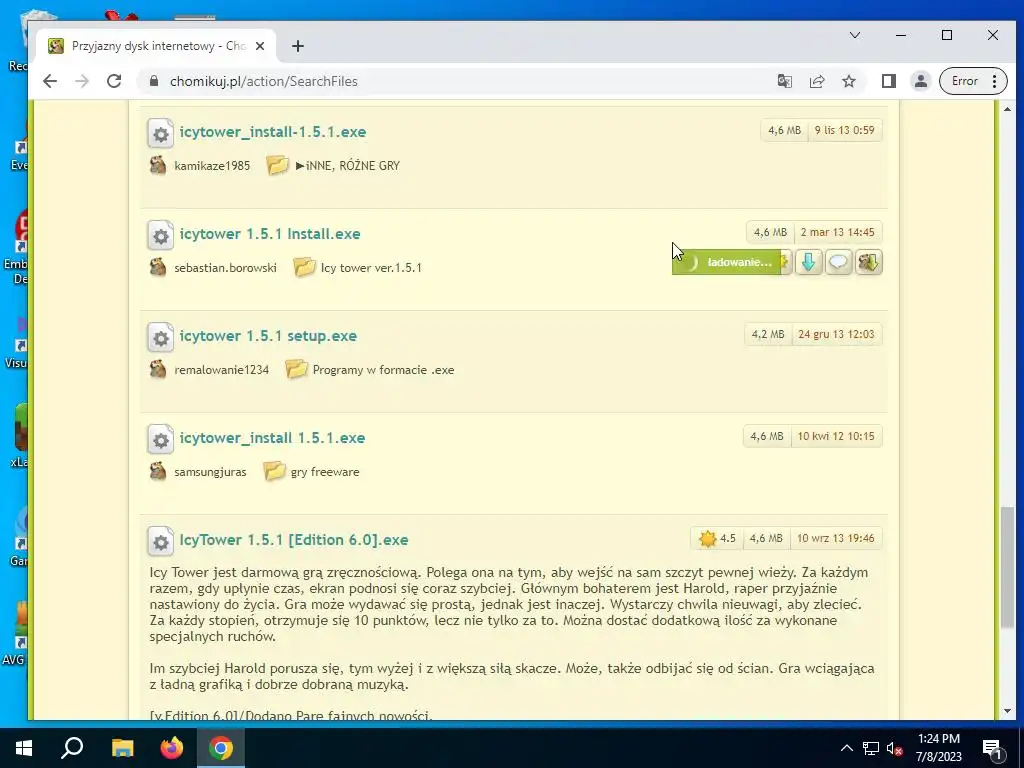Image resolution: width=1024 pixels, height=768 pixels.
Task: Click the date 10 wrz 13 19:46
Action: [x=835, y=538]
